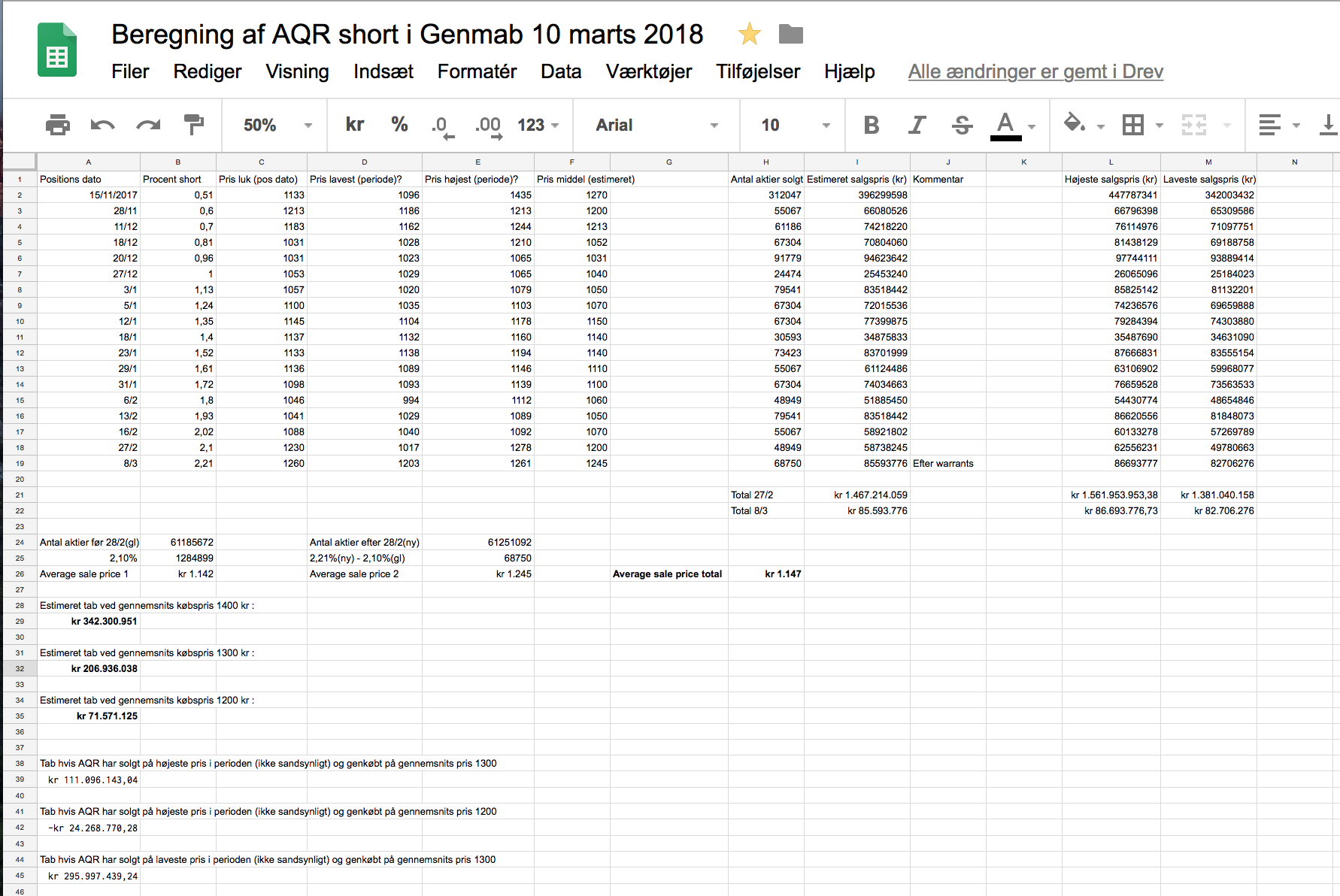
Task: Click the move to folder icon
Action: (790, 34)
